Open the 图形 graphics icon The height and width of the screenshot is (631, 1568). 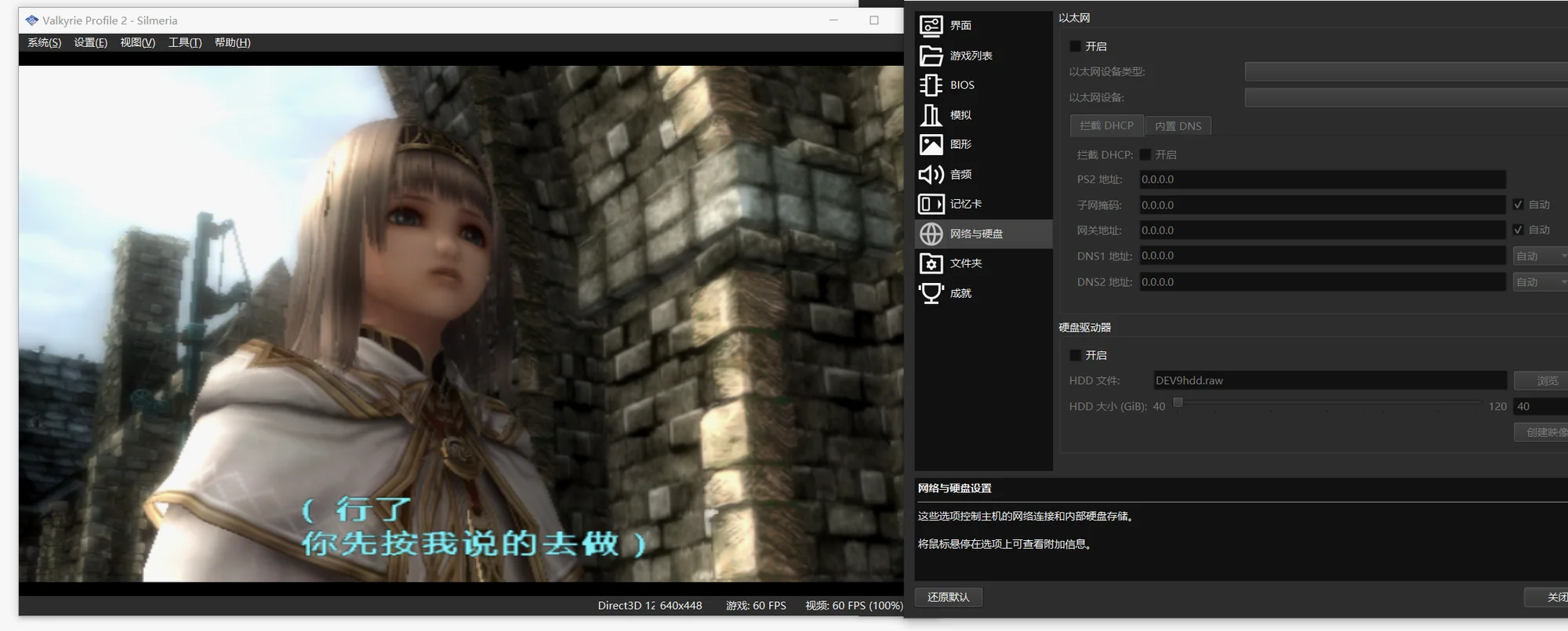[x=931, y=144]
